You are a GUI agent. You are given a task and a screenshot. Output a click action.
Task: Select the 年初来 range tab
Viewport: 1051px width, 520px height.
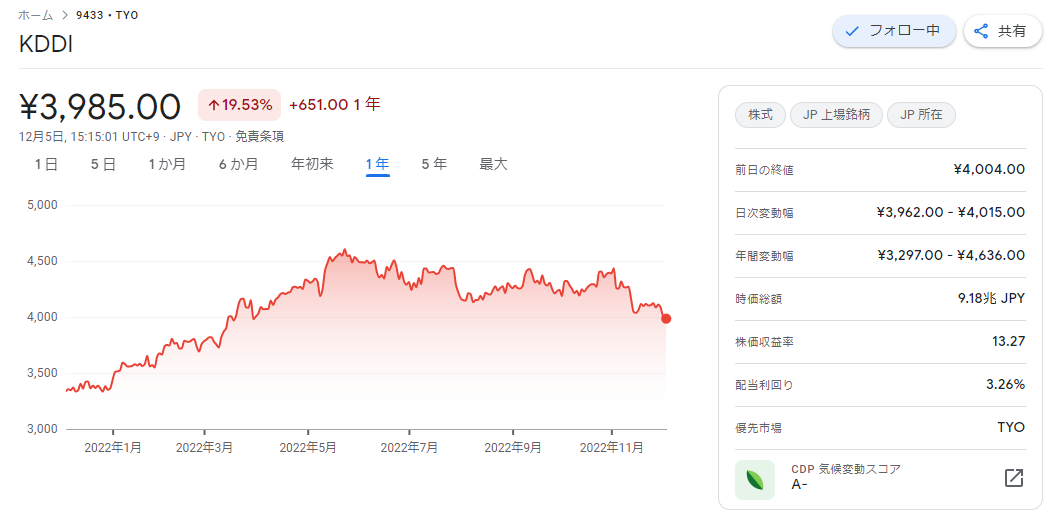tap(312, 164)
